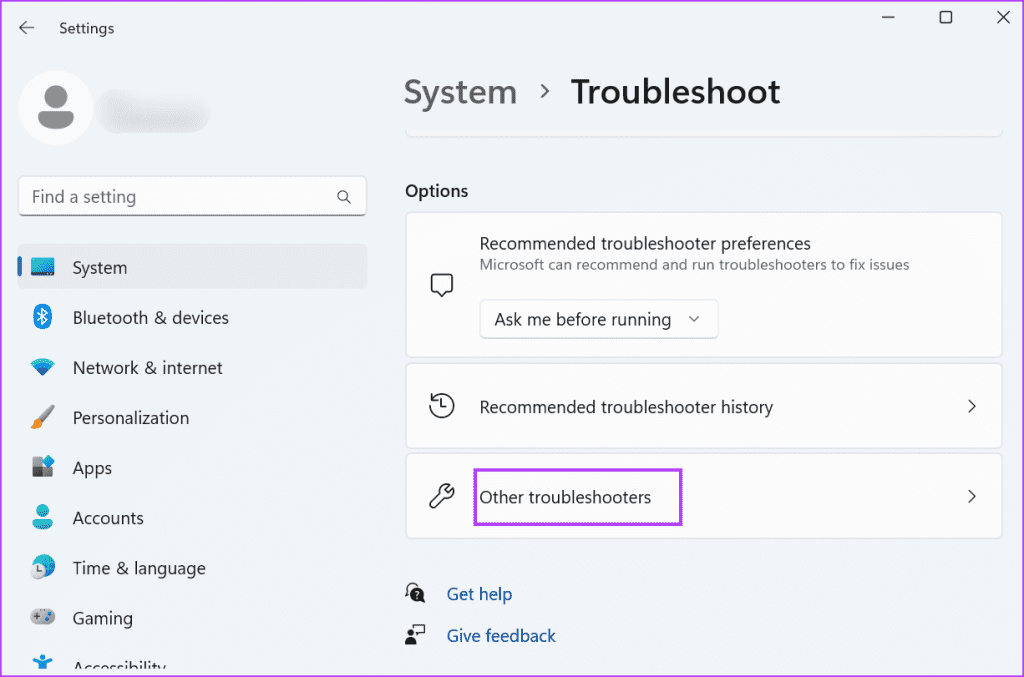The width and height of the screenshot is (1024, 677).
Task: Click the search magnifier icon
Action: tap(344, 197)
